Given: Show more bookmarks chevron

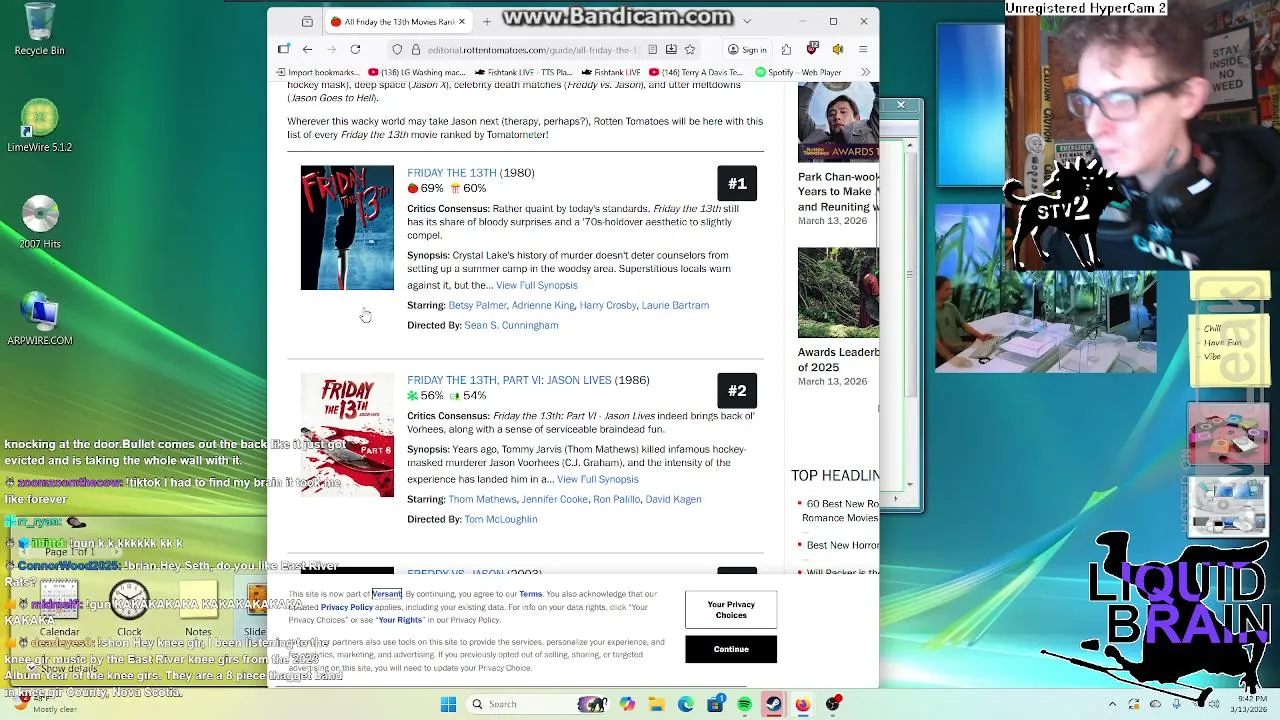Looking at the screenshot, I should (865, 72).
